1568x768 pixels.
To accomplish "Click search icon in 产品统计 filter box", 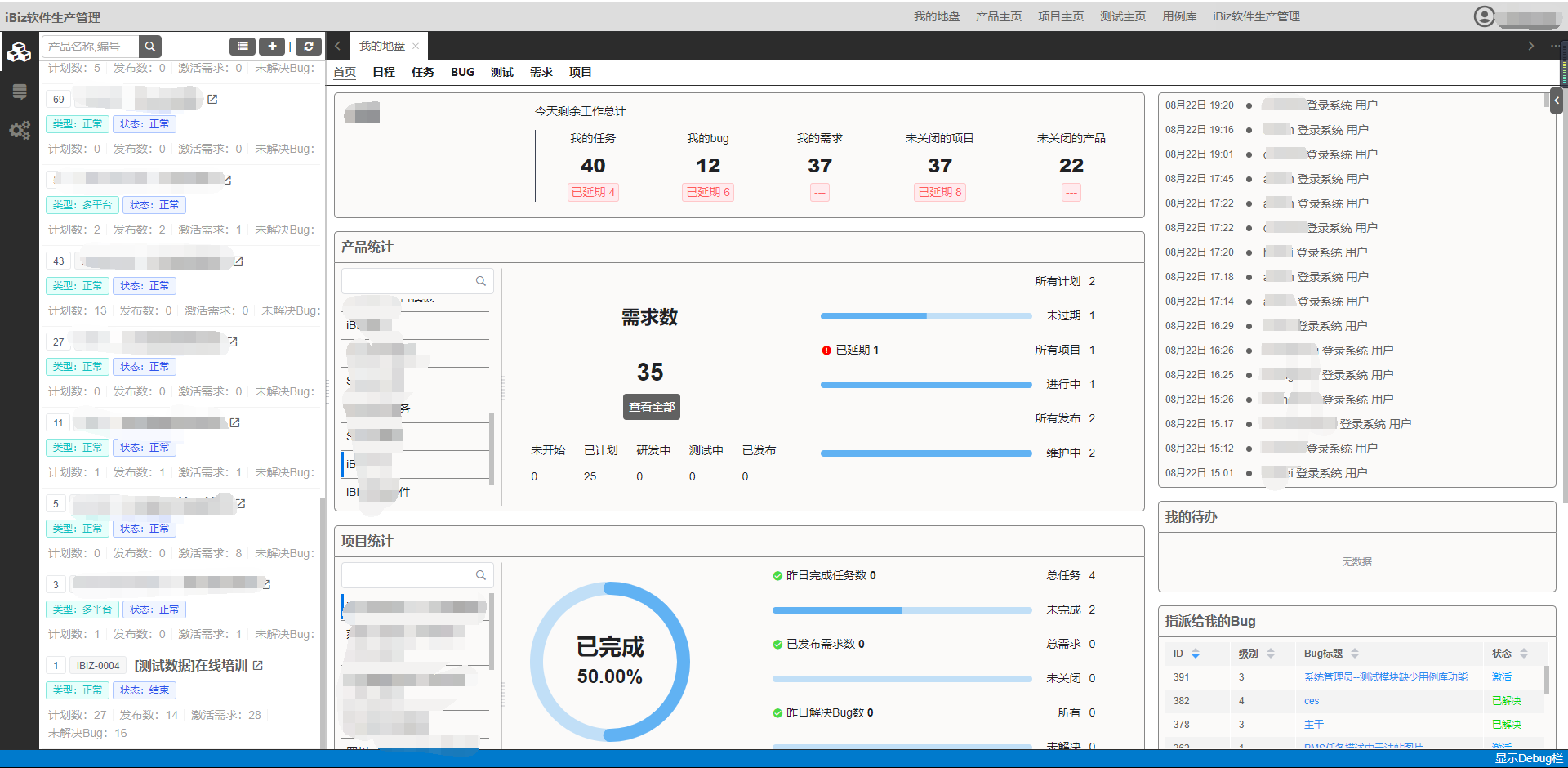I will click(481, 281).
